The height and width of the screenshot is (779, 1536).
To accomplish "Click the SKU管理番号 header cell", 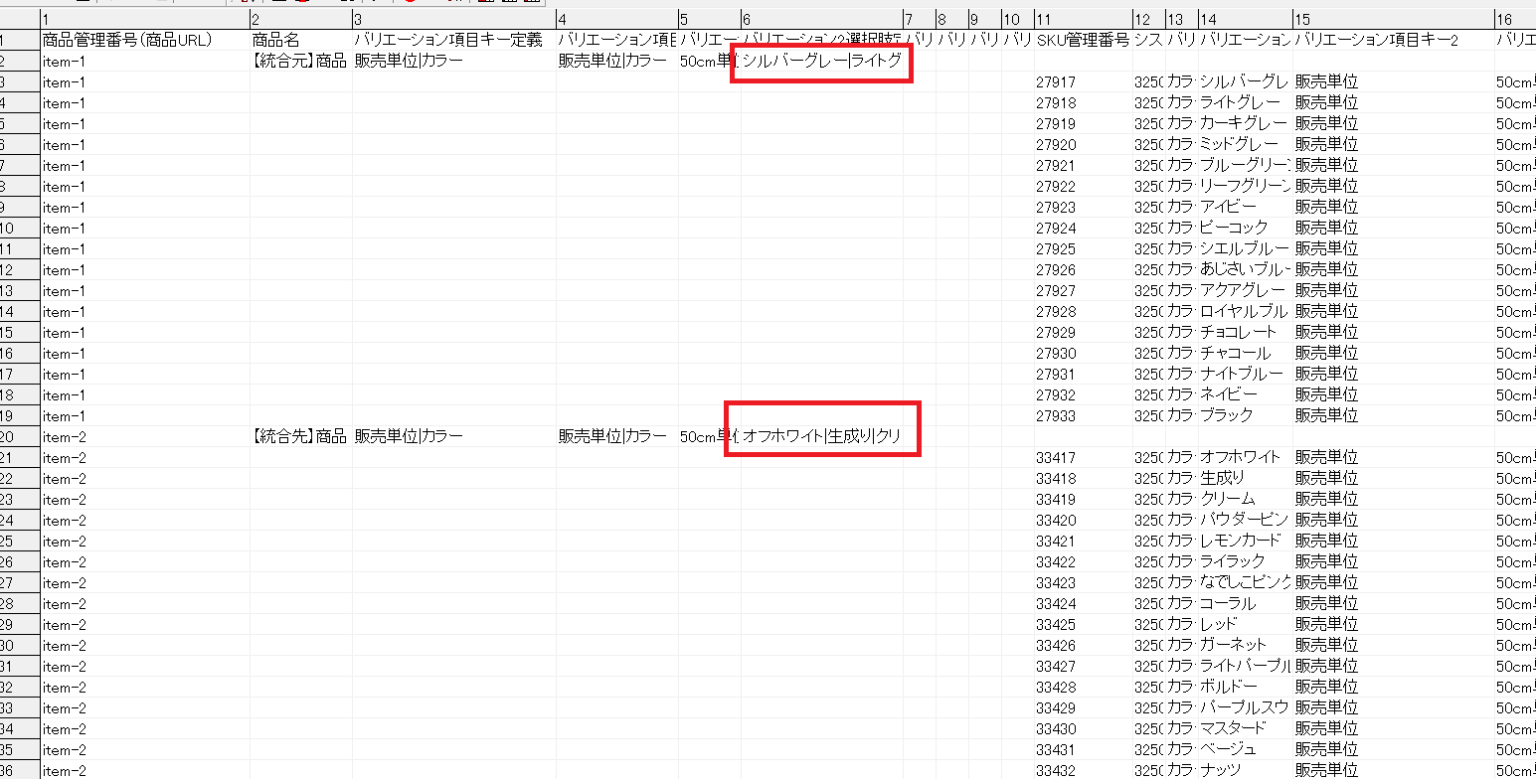I will pos(1082,40).
